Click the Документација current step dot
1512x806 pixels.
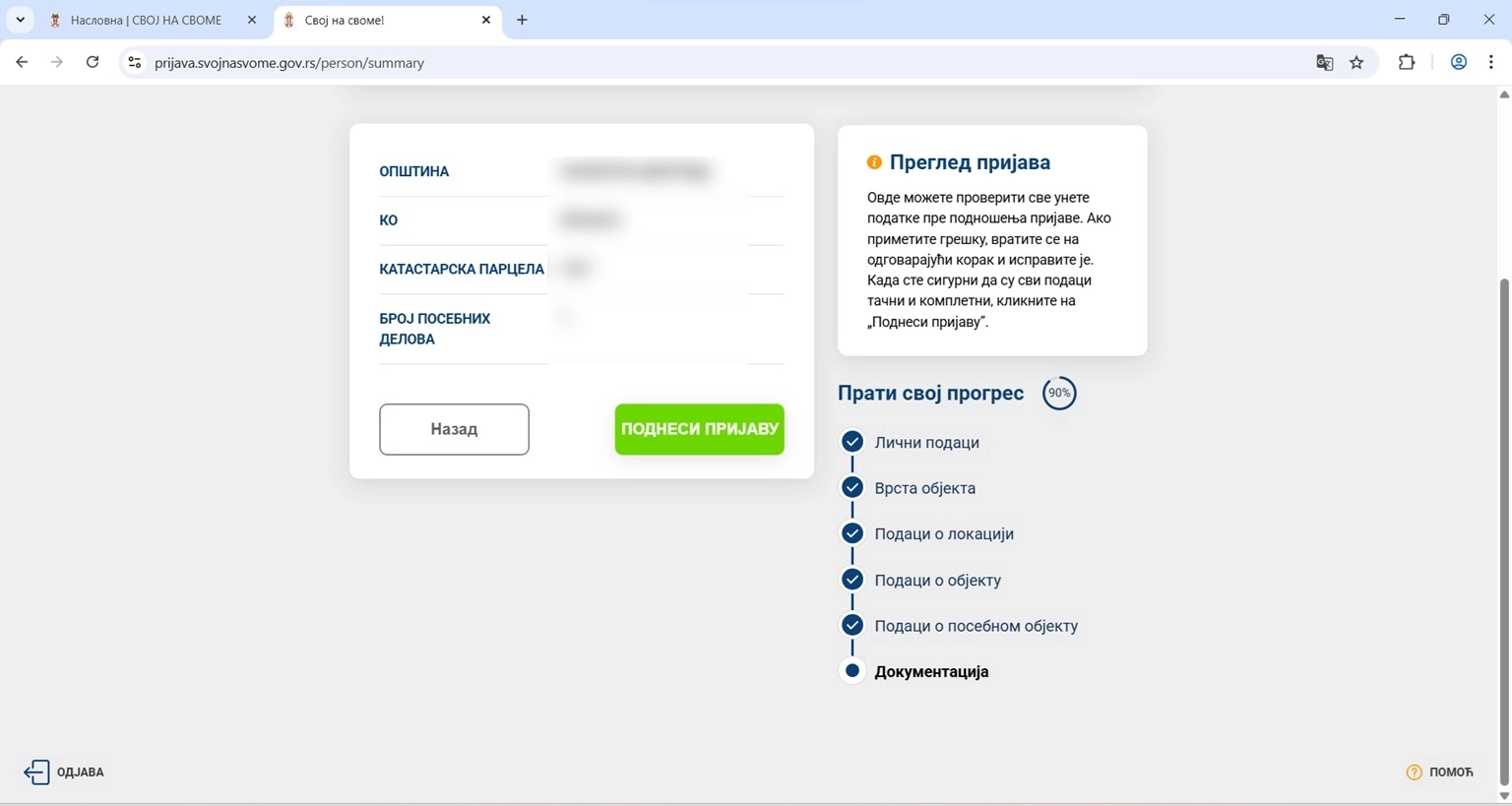point(852,671)
